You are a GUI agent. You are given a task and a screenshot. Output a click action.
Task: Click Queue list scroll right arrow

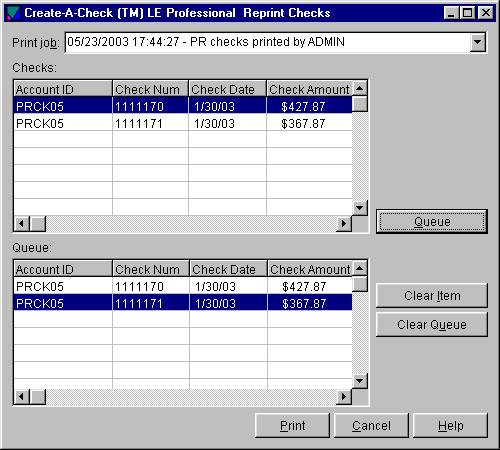(x=344, y=397)
